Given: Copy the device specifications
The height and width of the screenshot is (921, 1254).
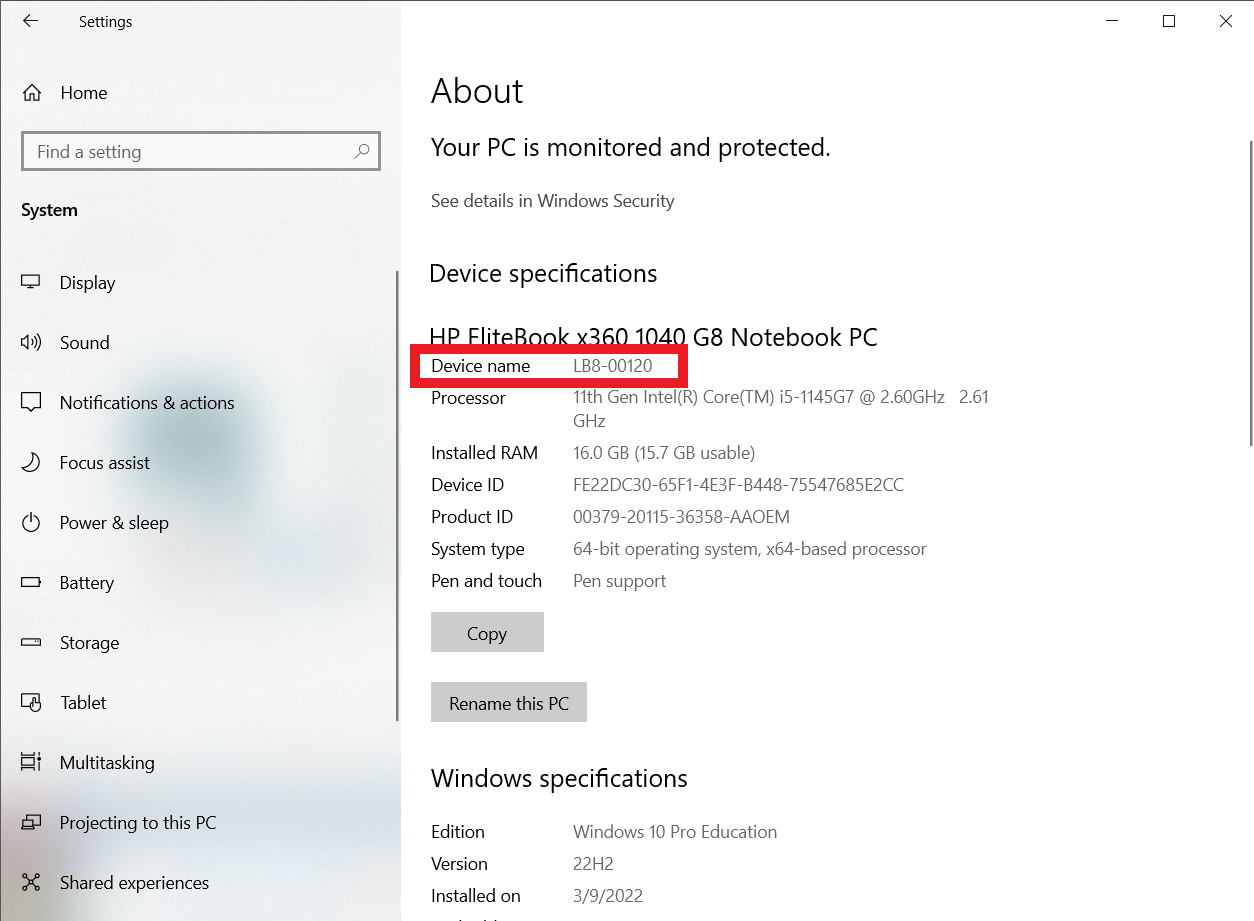Looking at the screenshot, I should click(x=487, y=632).
